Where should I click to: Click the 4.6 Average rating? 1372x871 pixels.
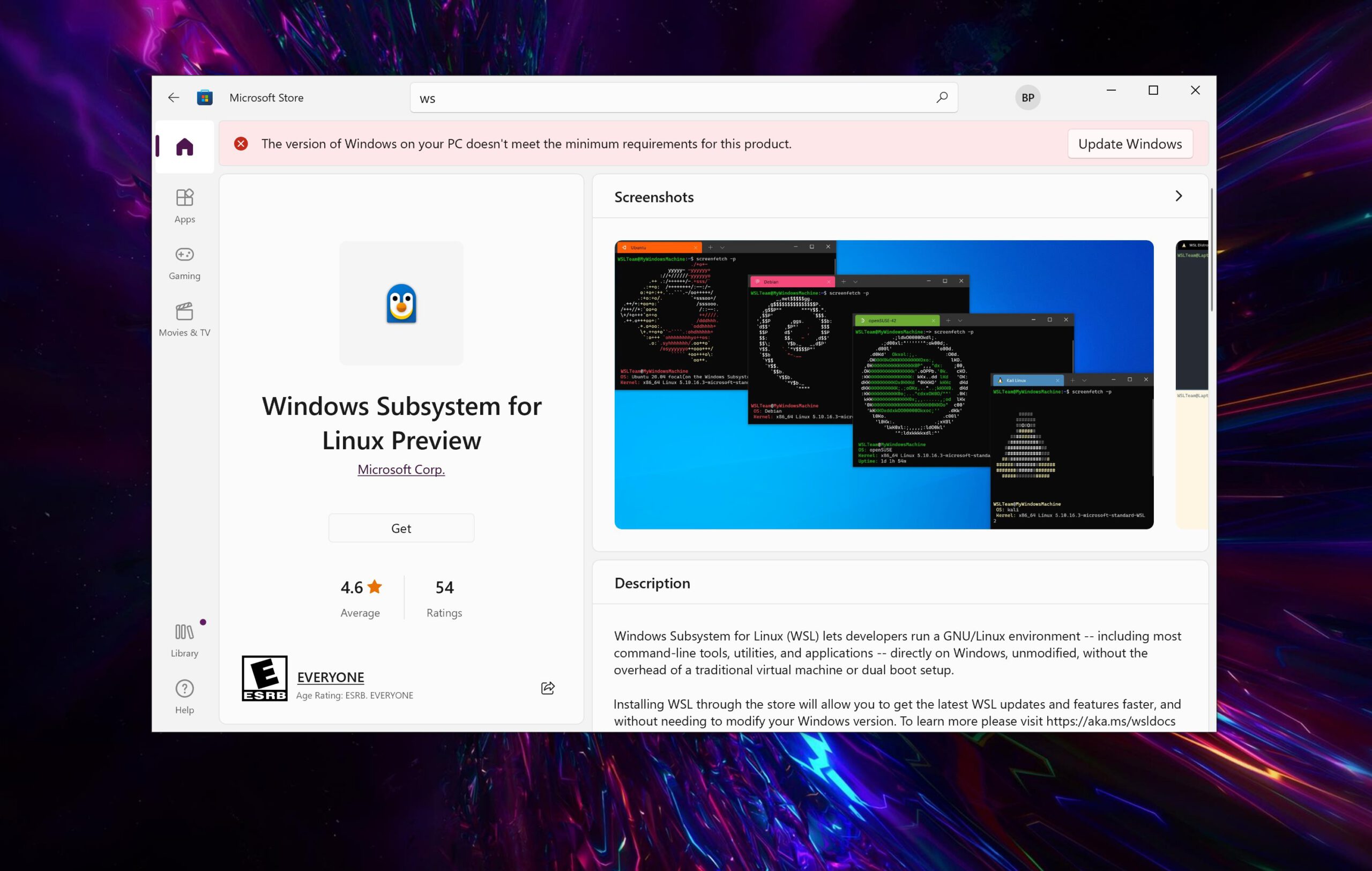[361, 598]
